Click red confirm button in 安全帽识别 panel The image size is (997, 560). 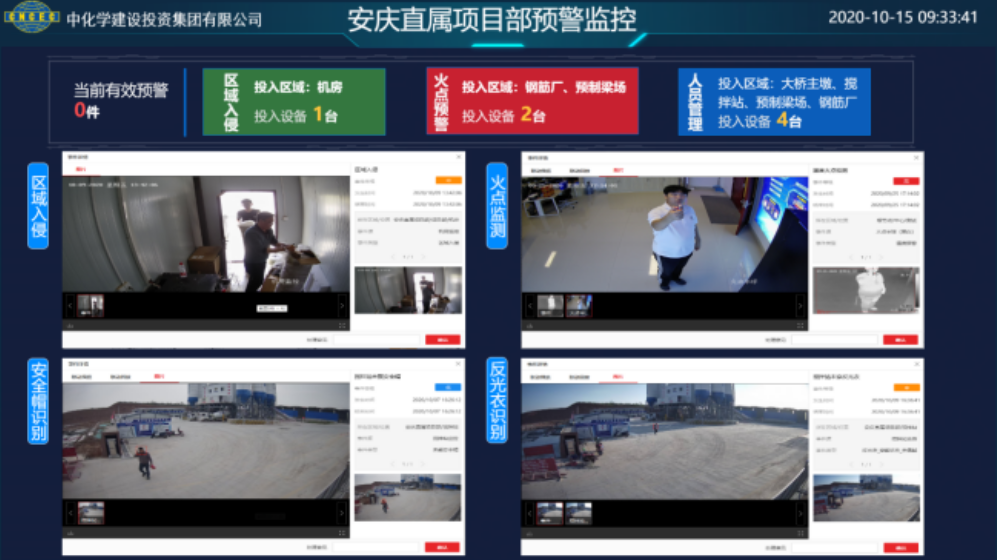tap(443, 547)
